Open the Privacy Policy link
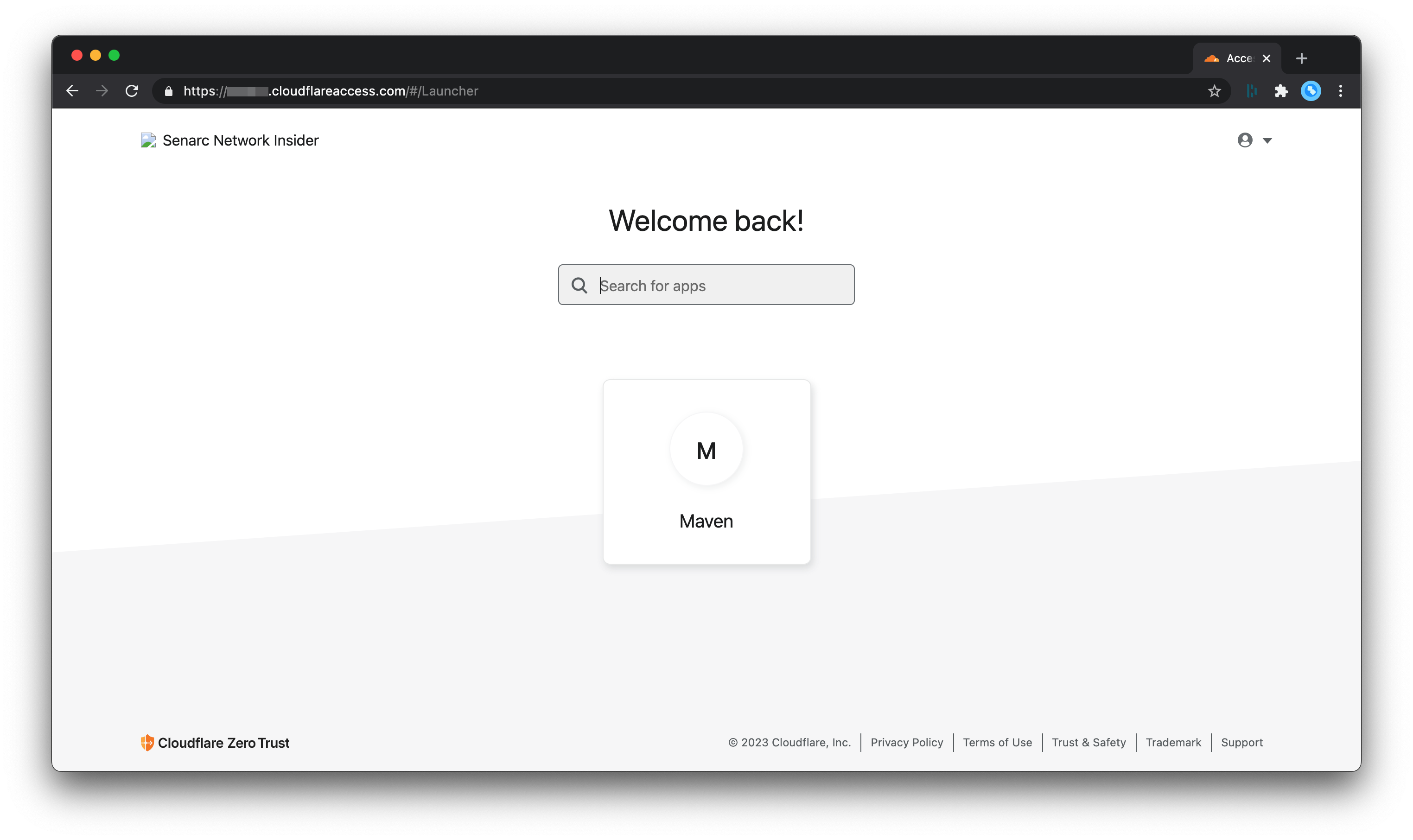The height and width of the screenshot is (840, 1413). tap(907, 743)
